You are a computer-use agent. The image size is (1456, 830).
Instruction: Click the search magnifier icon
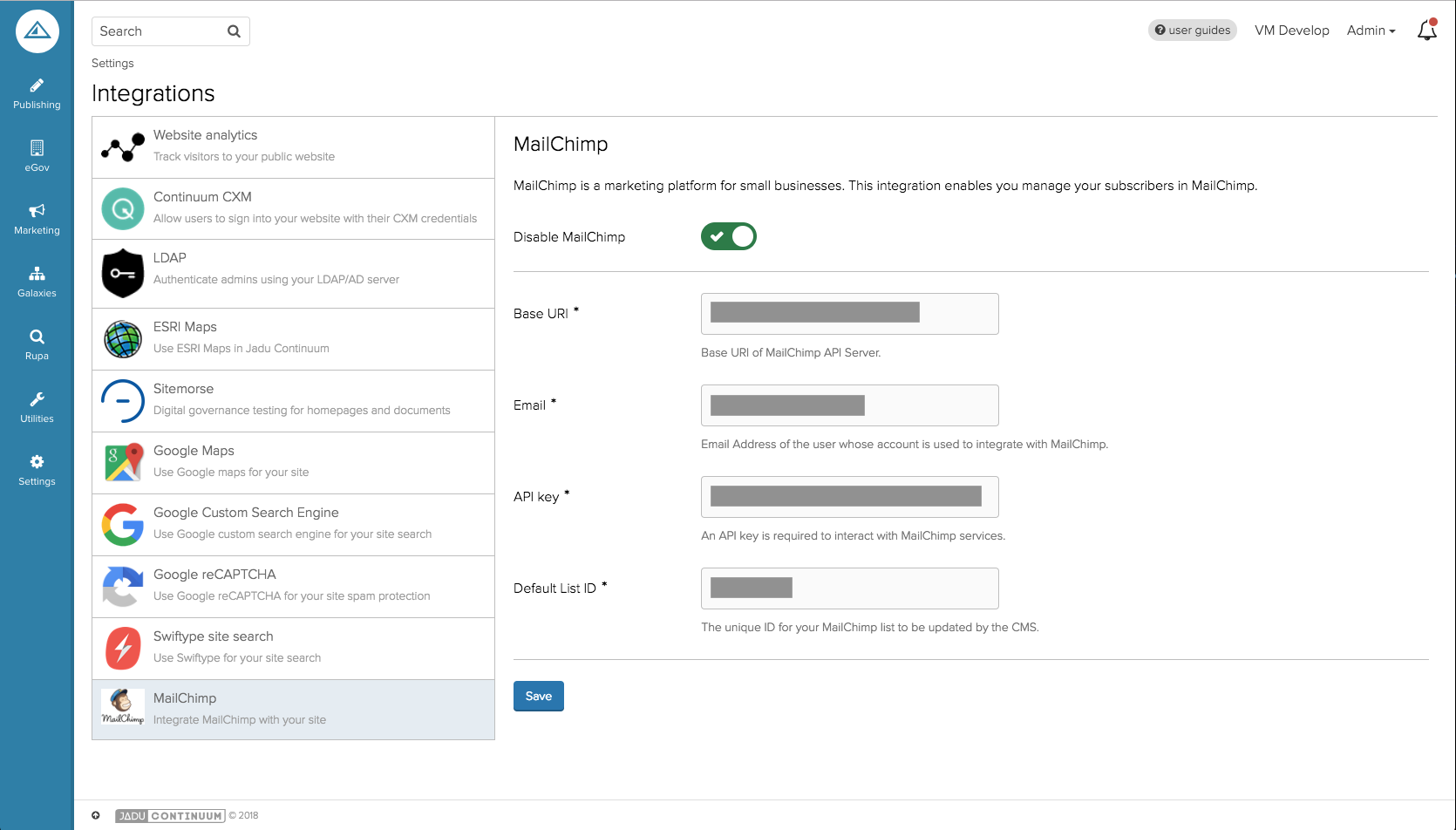(x=234, y=31)
